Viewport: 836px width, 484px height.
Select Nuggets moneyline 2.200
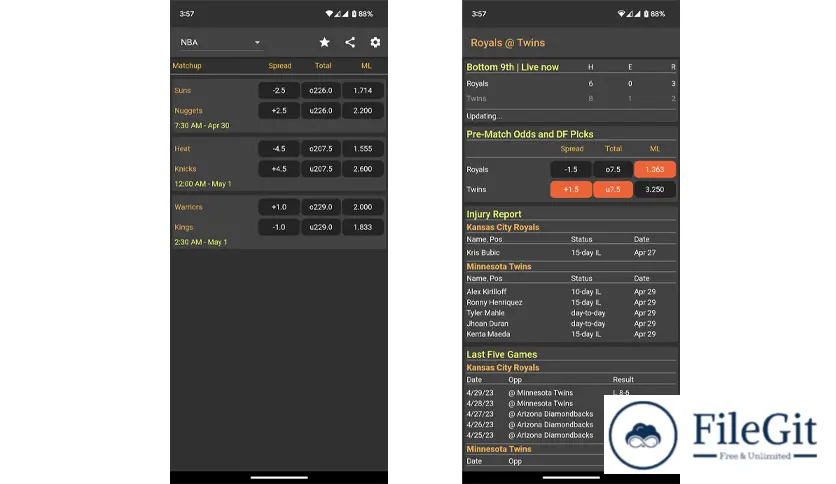[x=362, y=111]
